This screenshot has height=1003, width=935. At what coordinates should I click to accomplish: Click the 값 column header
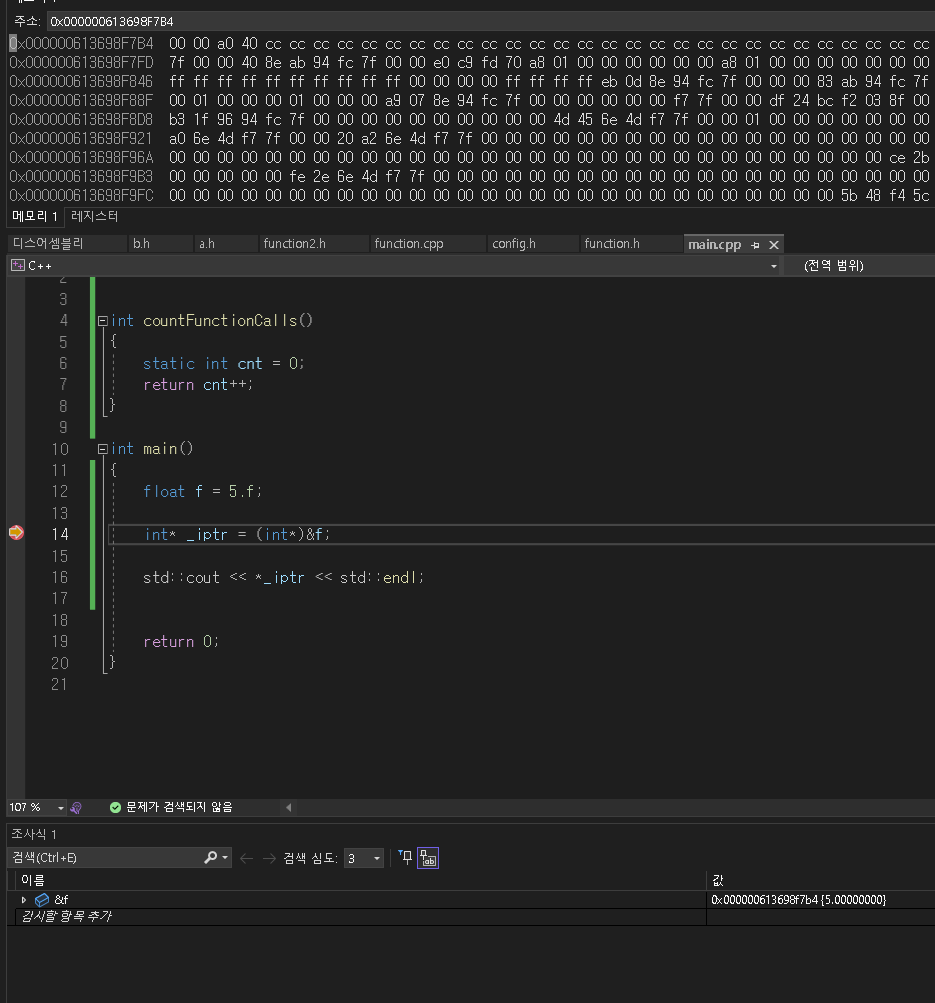pos(718,880)
